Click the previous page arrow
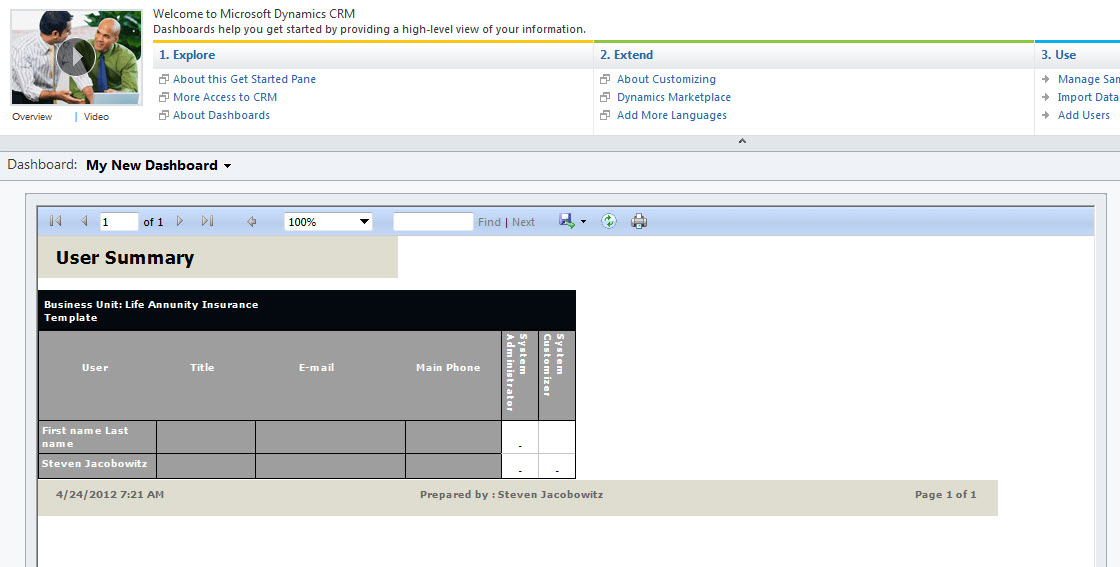 tap(84, 221)
